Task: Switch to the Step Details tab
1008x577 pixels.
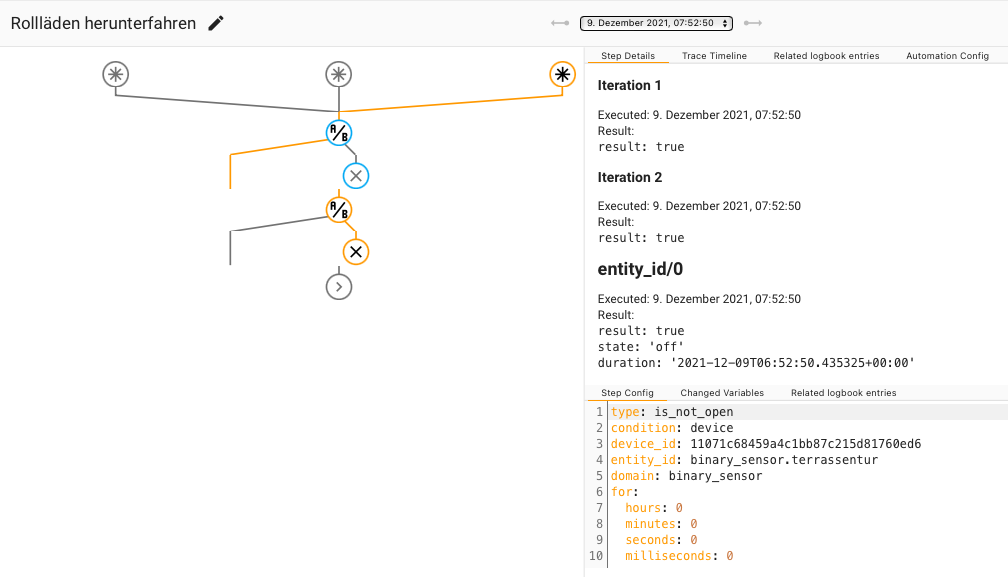Action: pos(628,56)
